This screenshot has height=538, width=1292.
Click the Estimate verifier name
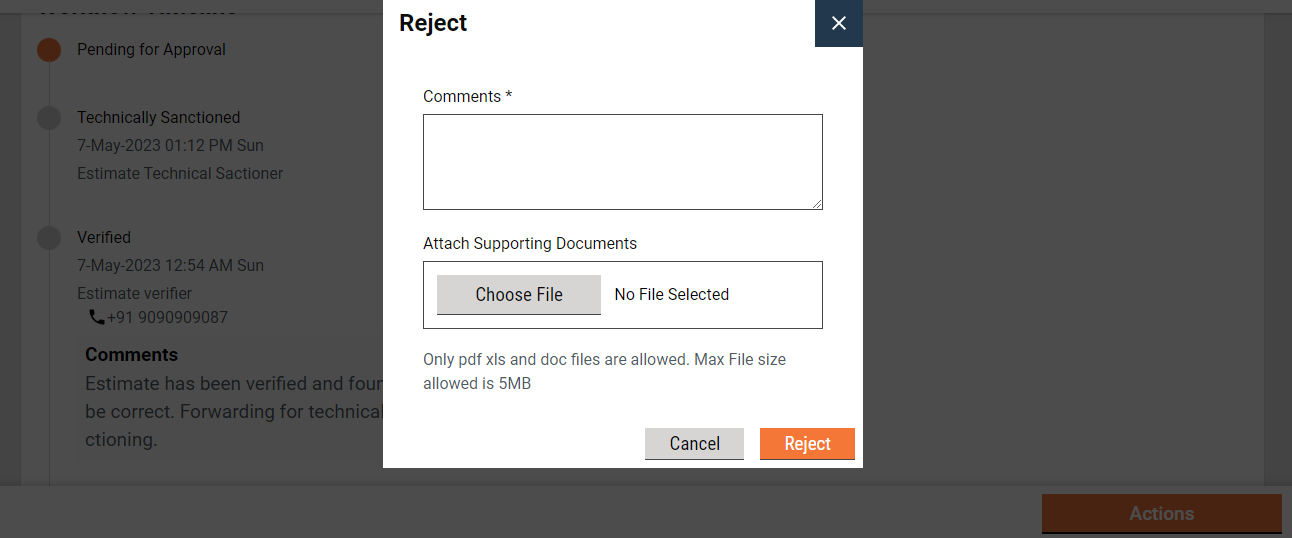[134, 294]
